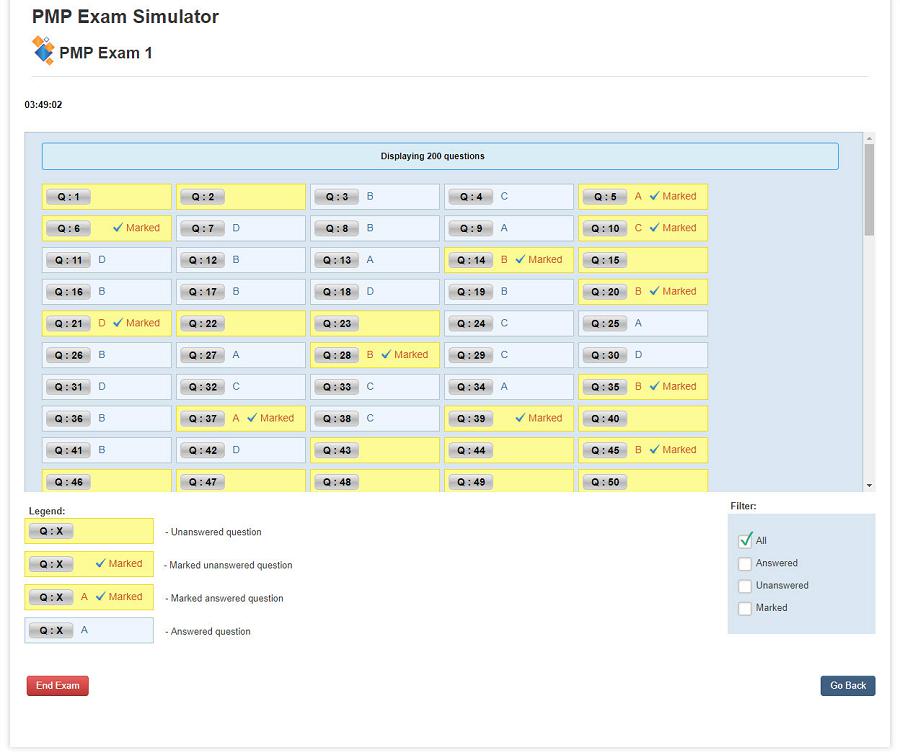The height and width of the screenshot is (755, 900).
Task: Click the checkmark beside Q:10 Marked label
Action: (x=656, y=228)
